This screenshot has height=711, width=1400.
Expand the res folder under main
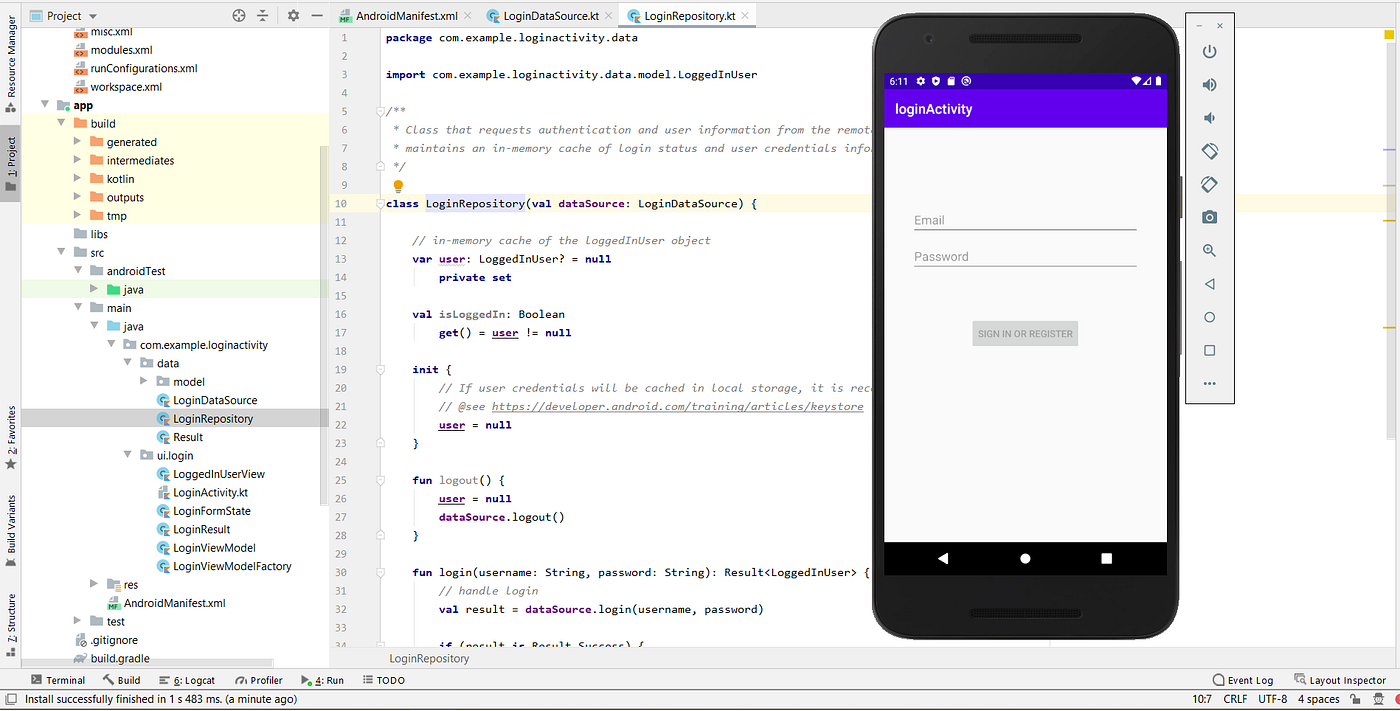(93, 584)
